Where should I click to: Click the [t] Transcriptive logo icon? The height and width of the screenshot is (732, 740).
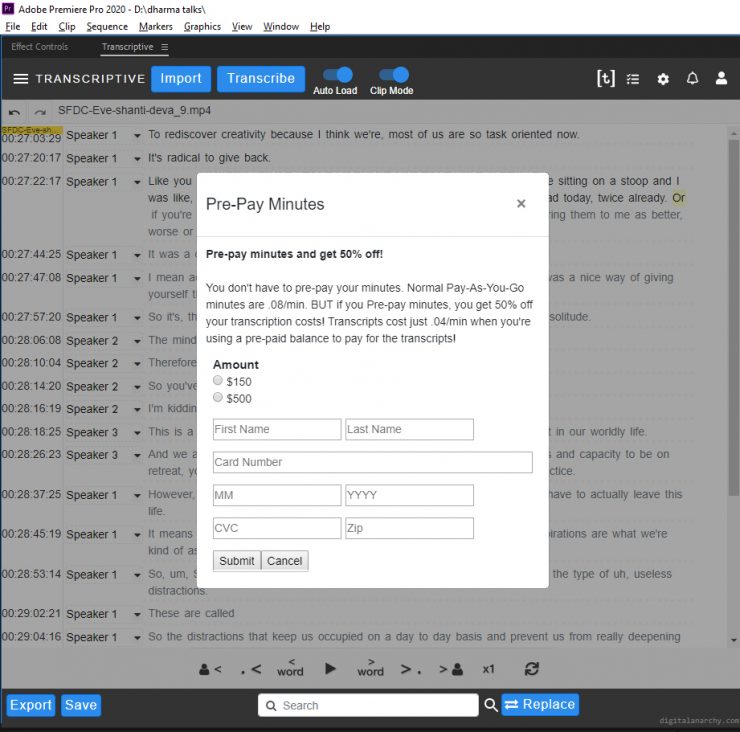tap(605, 79)
